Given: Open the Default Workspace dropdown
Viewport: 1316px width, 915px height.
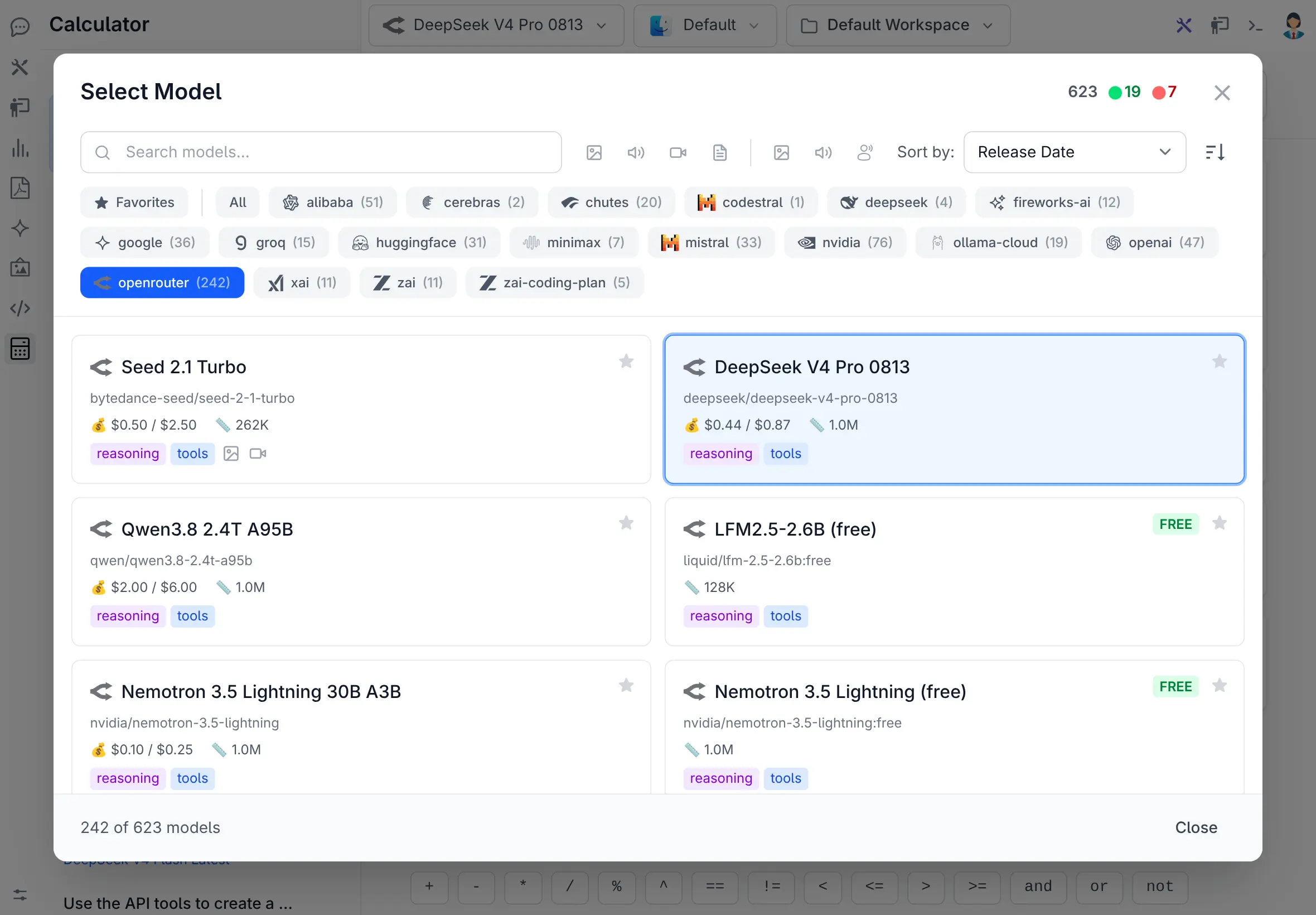Looking at the screenshot, I should [898, 25].
